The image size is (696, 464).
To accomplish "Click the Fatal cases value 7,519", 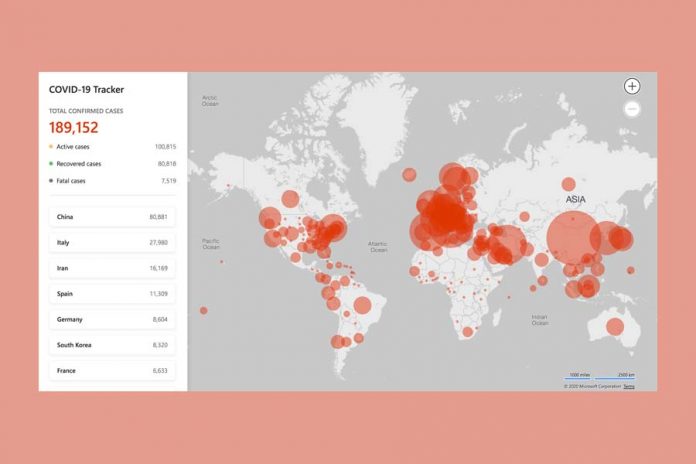I will 169,181.
